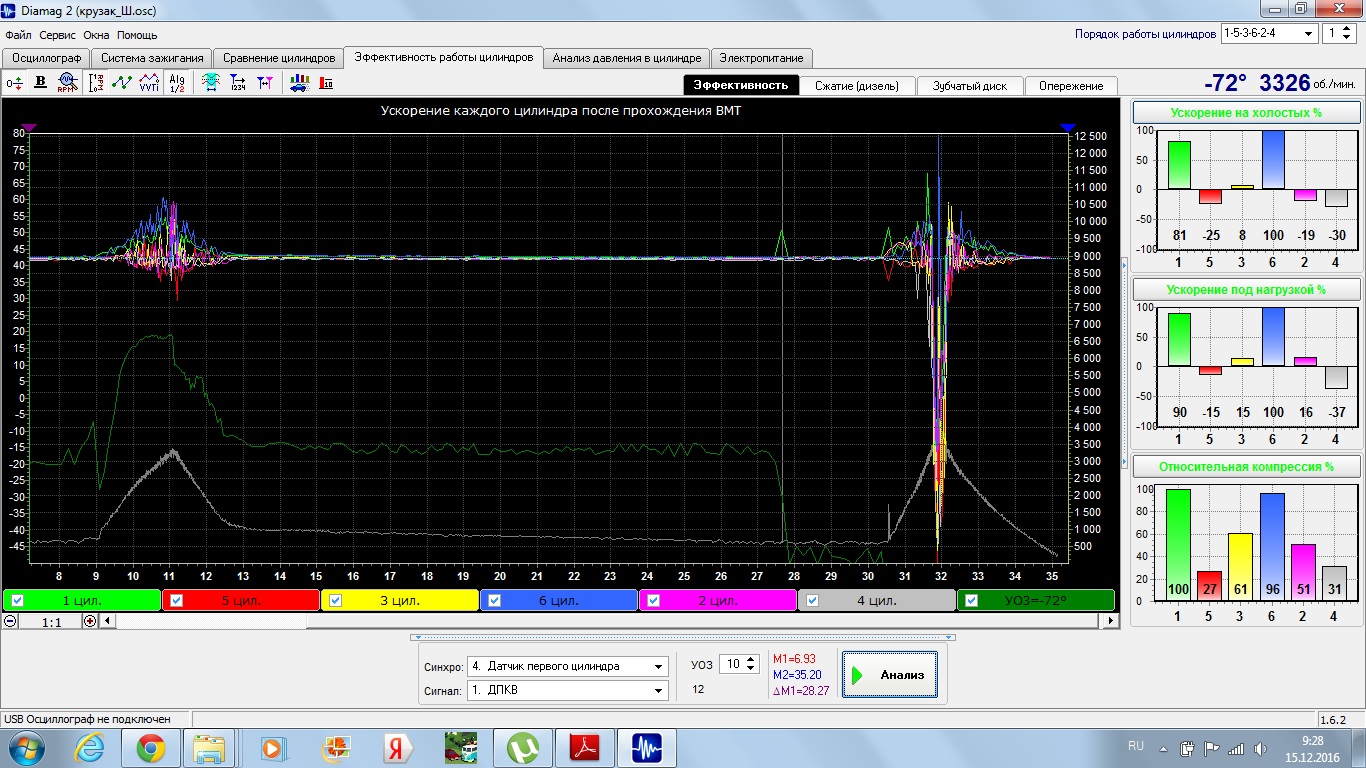Image resolution: width=1366 pixels, height=768 pixels.
Task: Click the Alg 1/2 algorithm toolbar icon
Action: 177,82
